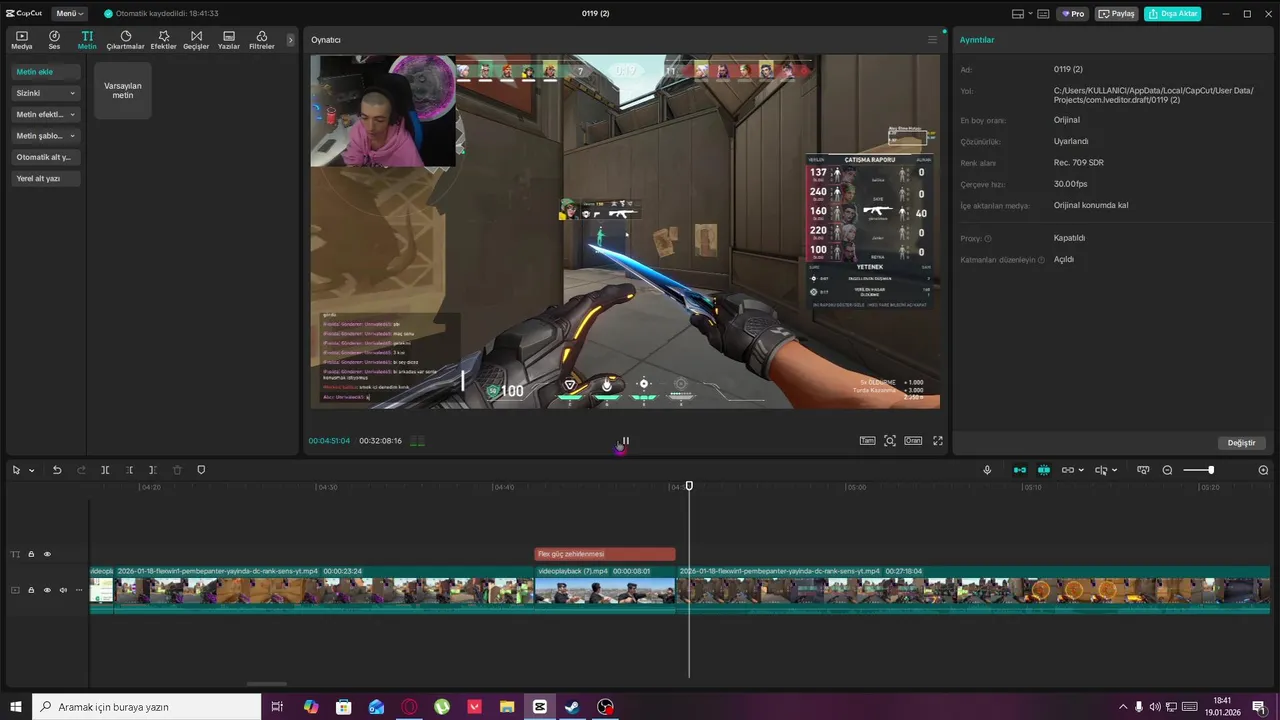
Task: Mute the main video track audio
Action: (63, 590)
